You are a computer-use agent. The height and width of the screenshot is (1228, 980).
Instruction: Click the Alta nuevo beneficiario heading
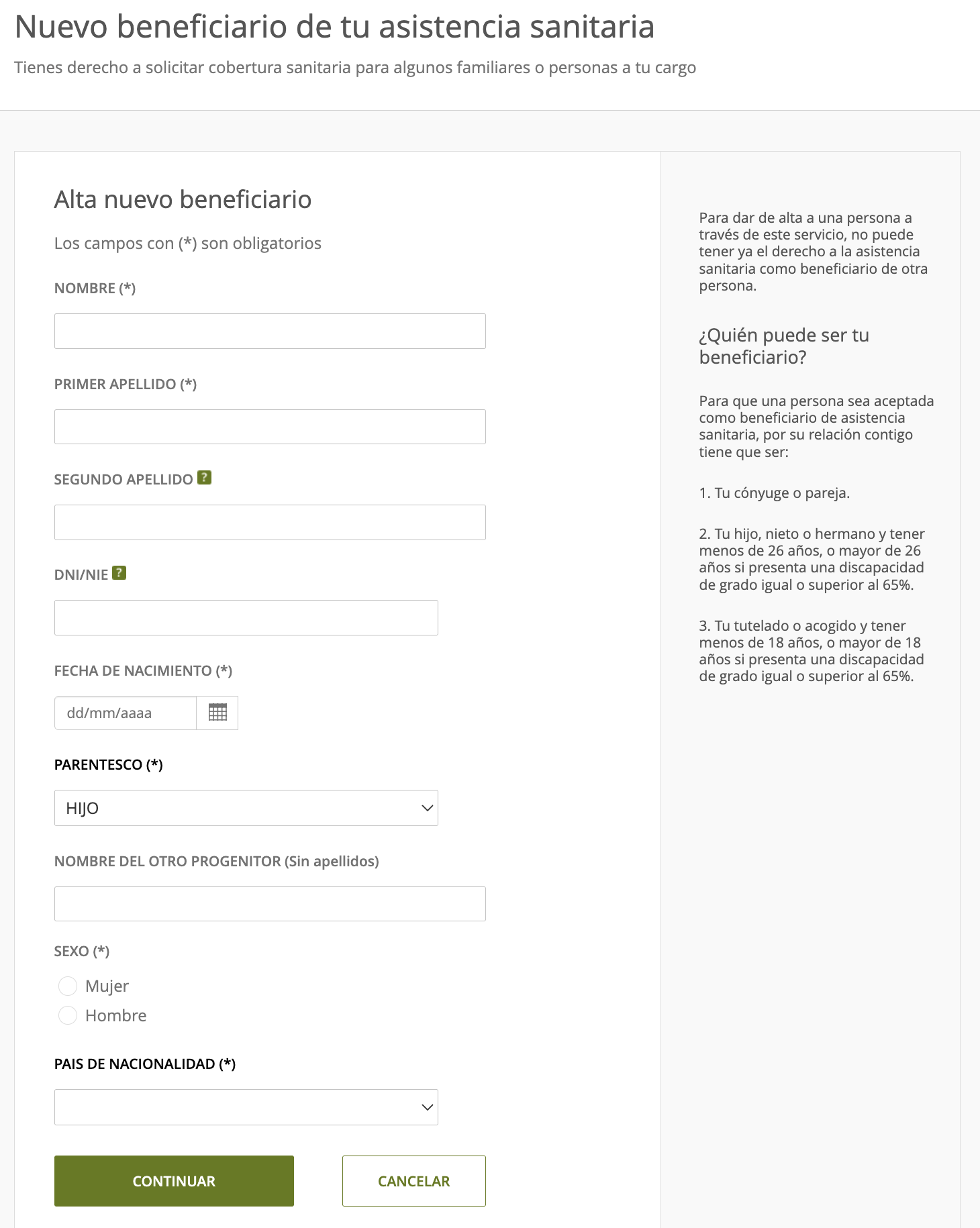tap(182, 199)
